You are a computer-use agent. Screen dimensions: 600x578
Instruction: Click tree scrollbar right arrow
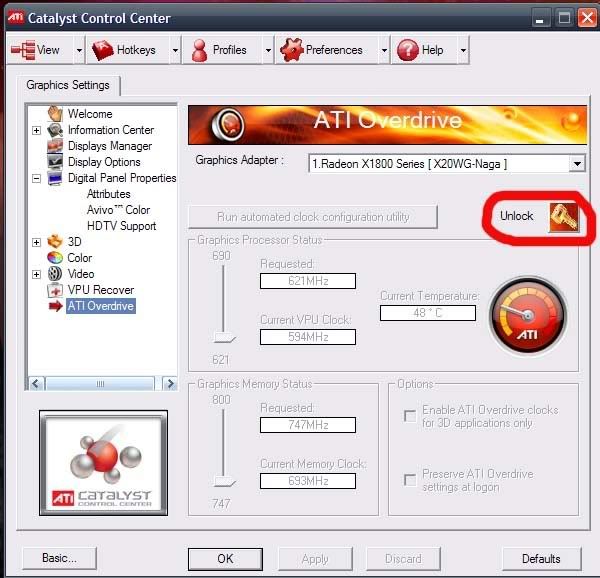coord(170,383)
